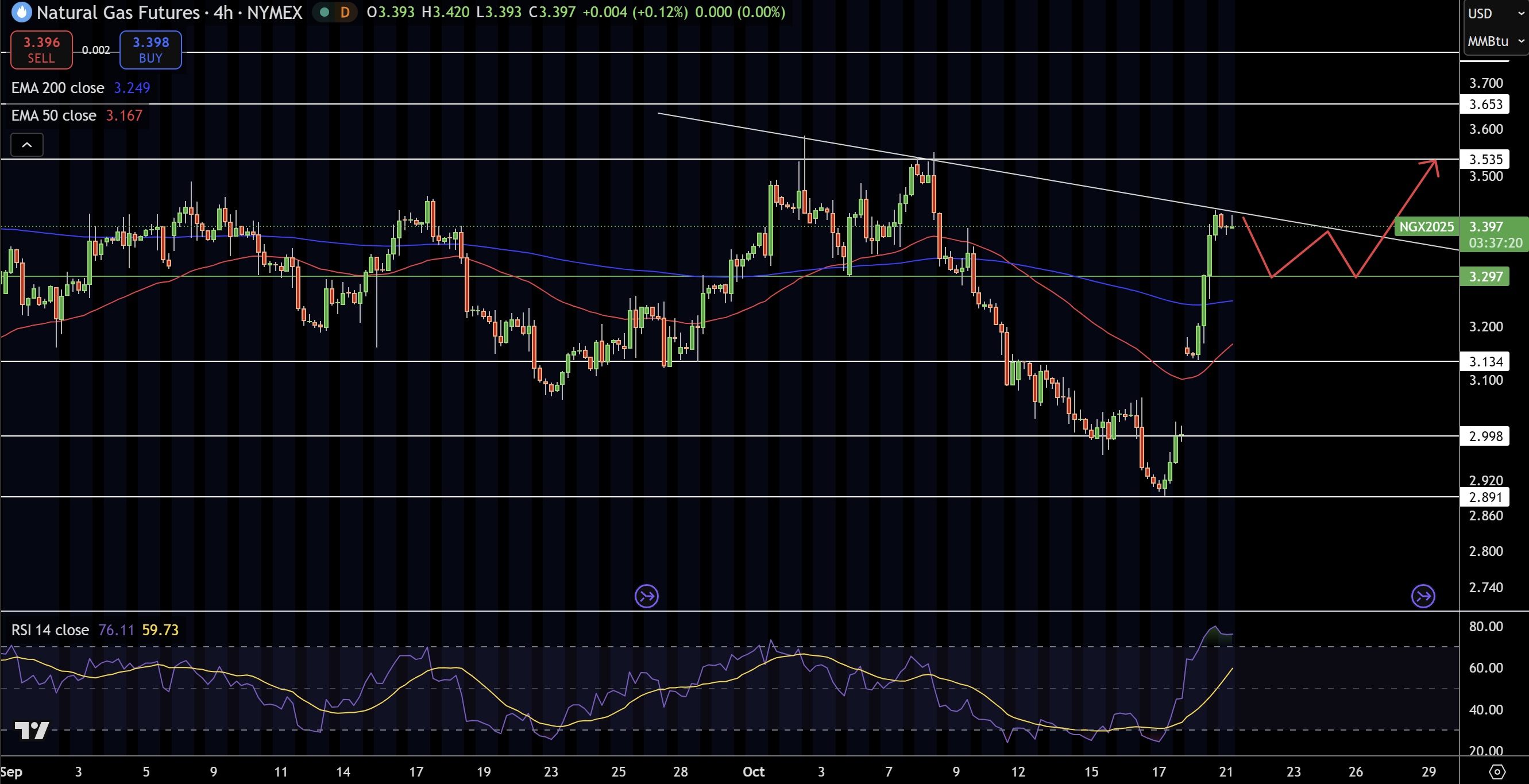Click the Natural Gas flame symbol icon
The image size is (1529, 784).
(21, 12)
